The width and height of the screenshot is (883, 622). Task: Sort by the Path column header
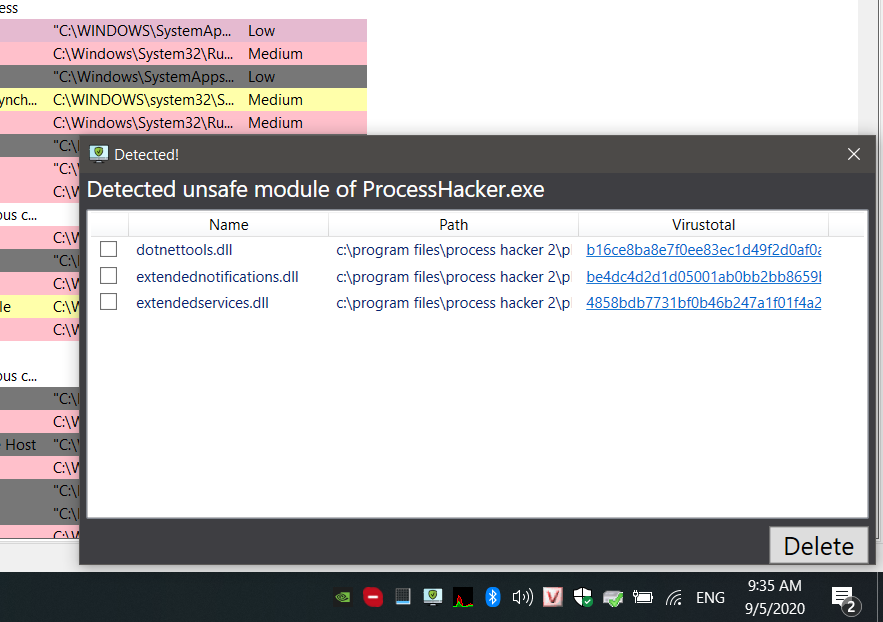pos(453,225)
